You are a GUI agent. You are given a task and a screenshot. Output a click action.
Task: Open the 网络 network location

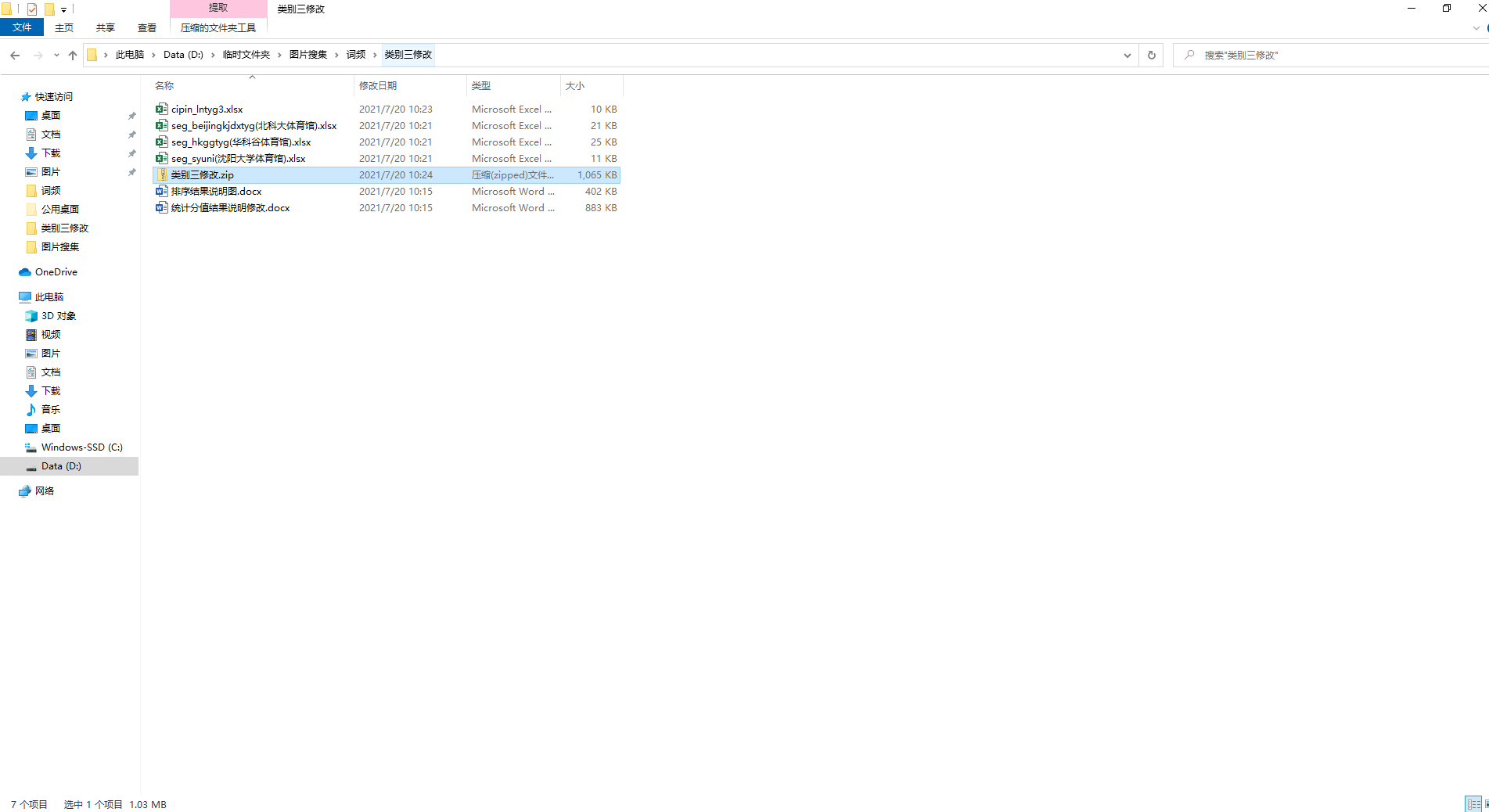pyautogui.click(x=45, y=491)
